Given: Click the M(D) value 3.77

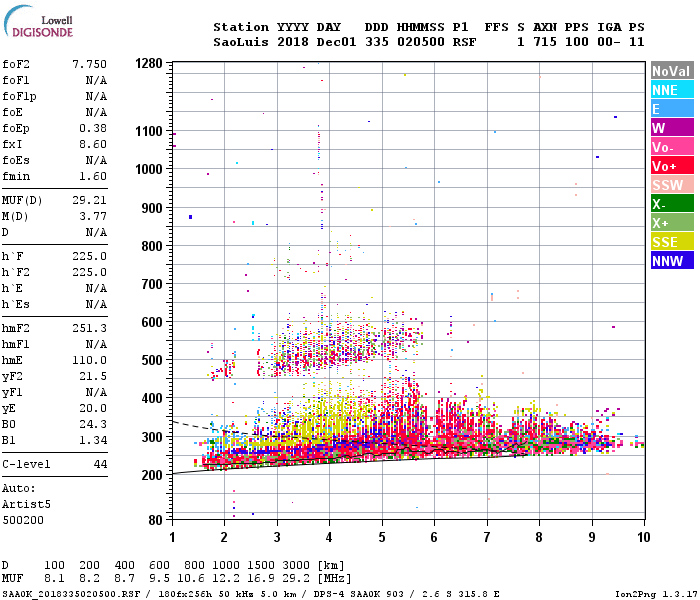Looking at the screenshot, I should (x=93, y=216).
